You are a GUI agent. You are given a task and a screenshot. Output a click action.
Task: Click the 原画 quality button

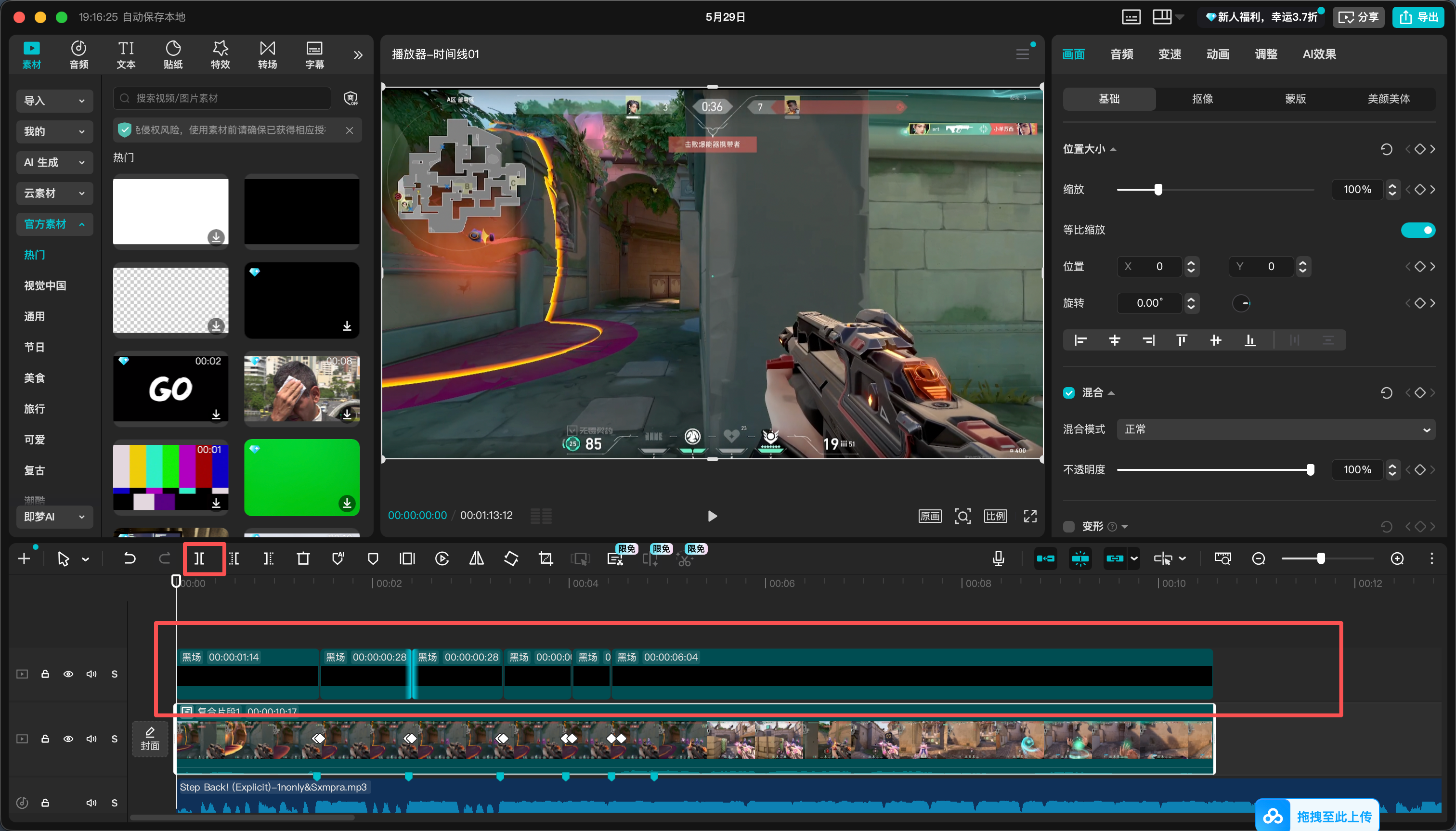[x=930, y=516]
